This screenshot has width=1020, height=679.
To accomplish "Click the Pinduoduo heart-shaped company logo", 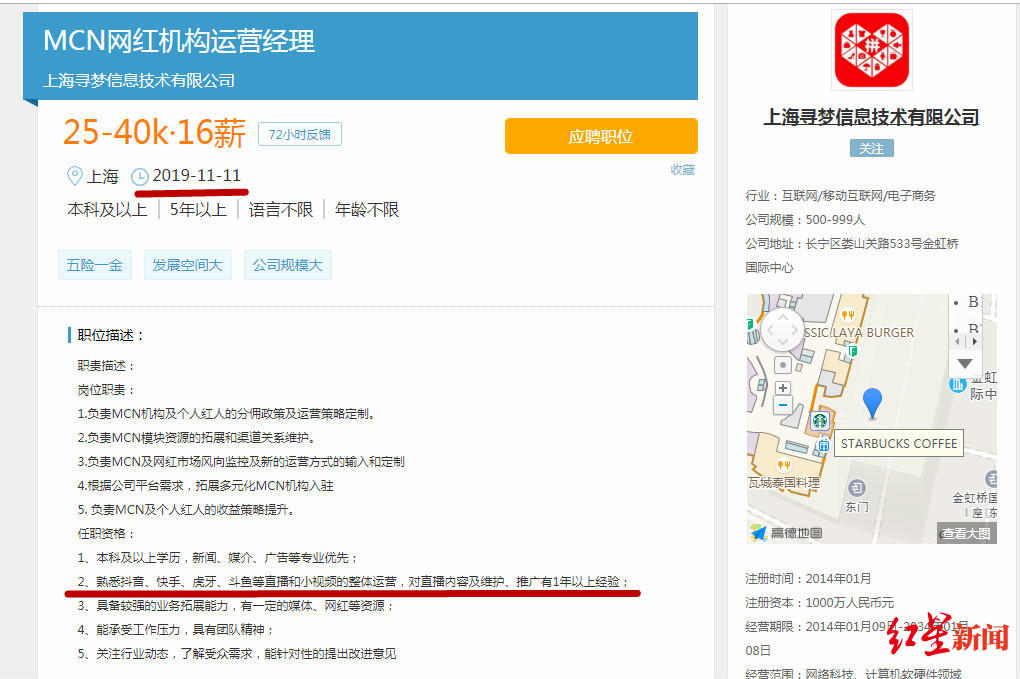I will [x=872, y=50].
